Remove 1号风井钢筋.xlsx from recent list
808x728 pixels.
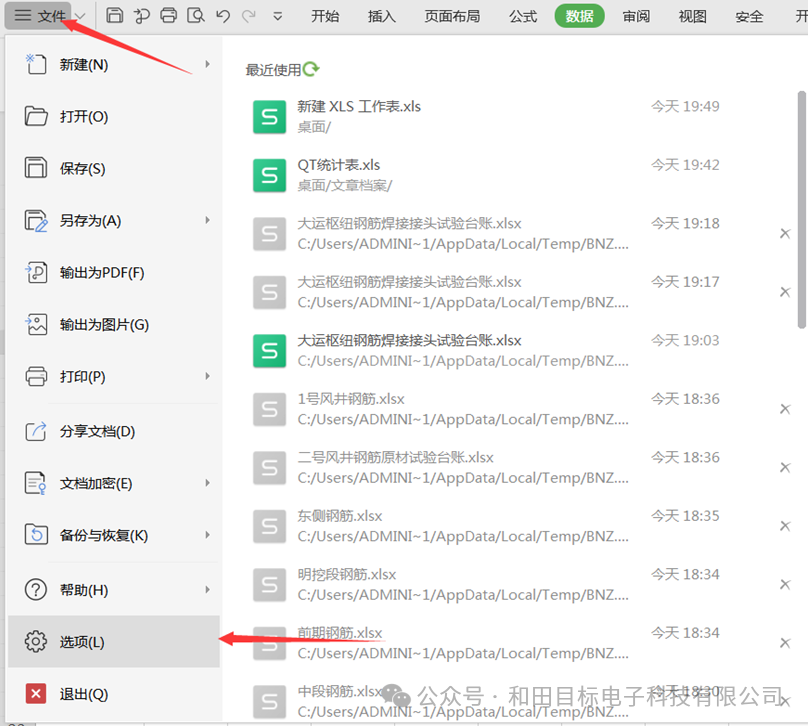(785, 409)
